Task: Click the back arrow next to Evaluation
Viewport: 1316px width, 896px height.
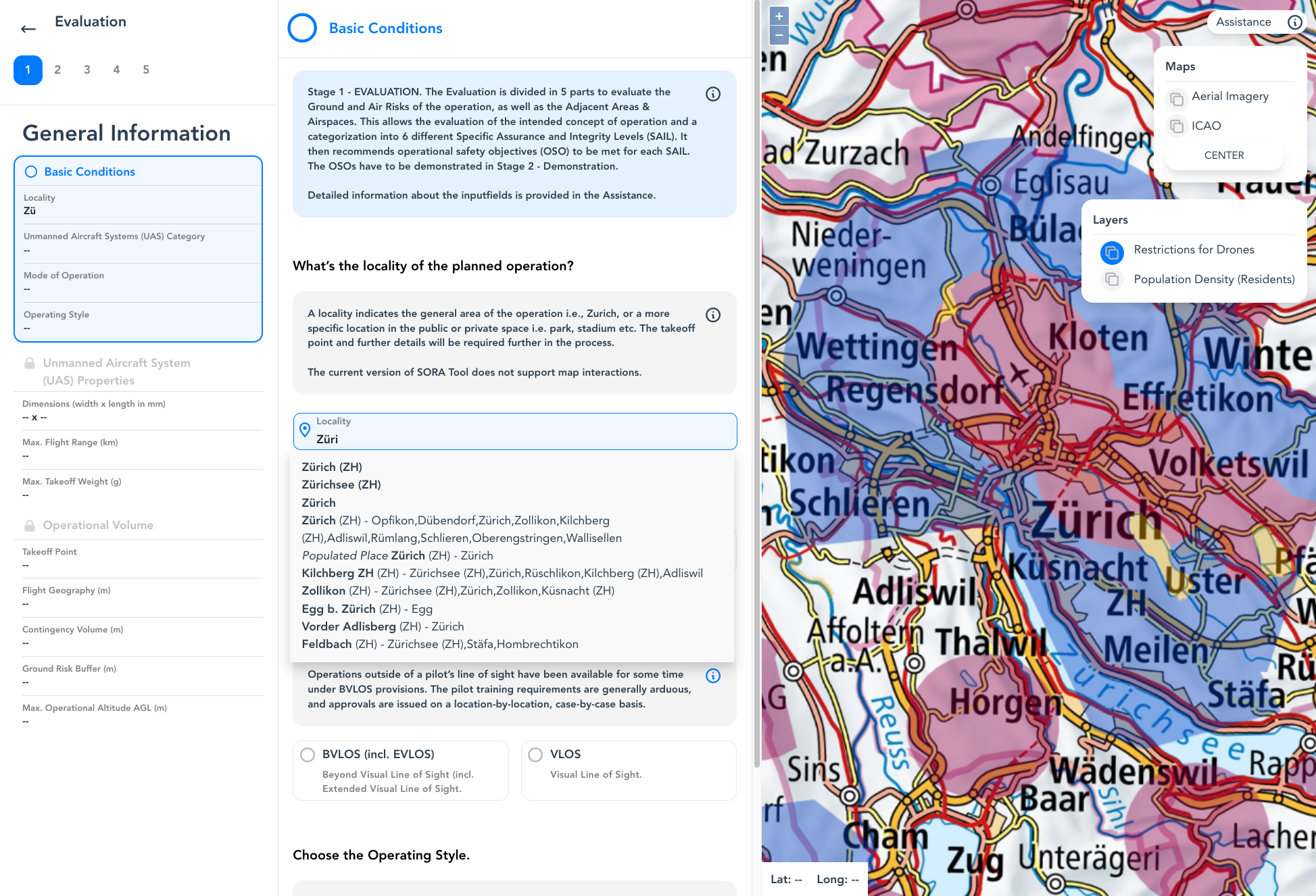Action: point(28,28)
